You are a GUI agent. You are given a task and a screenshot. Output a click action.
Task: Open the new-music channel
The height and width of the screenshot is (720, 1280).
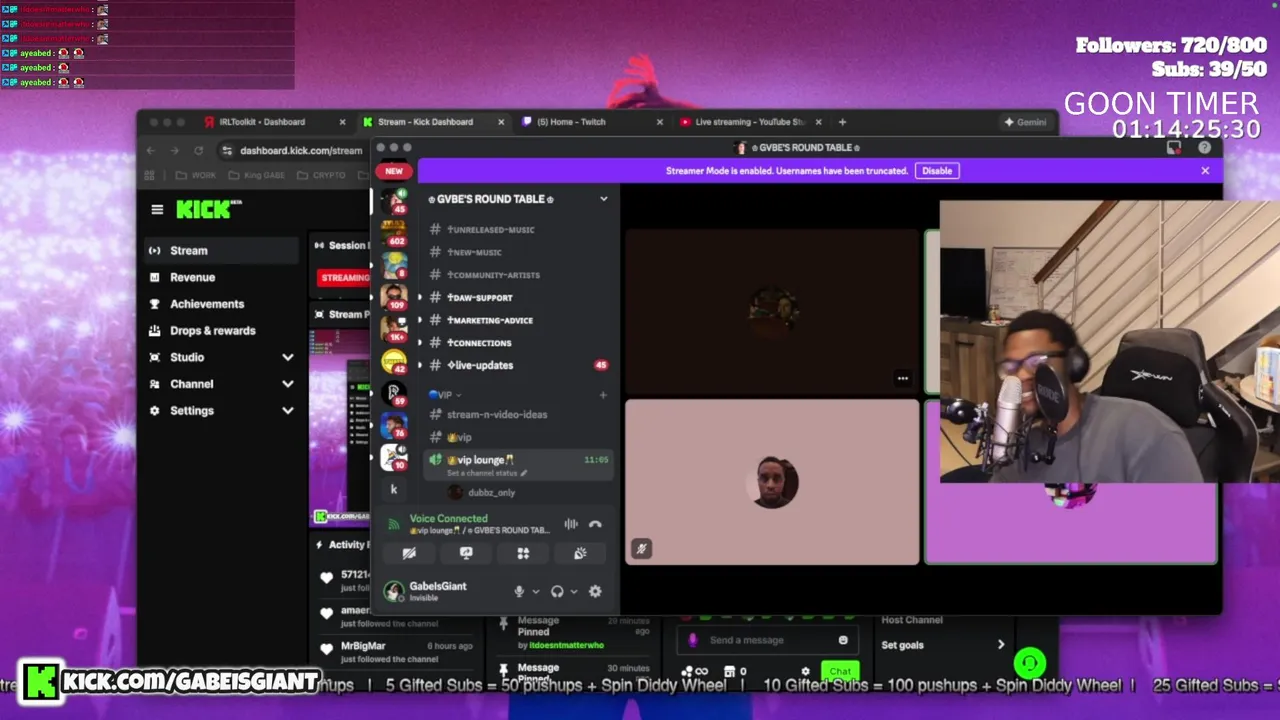(x=474, y=252)
